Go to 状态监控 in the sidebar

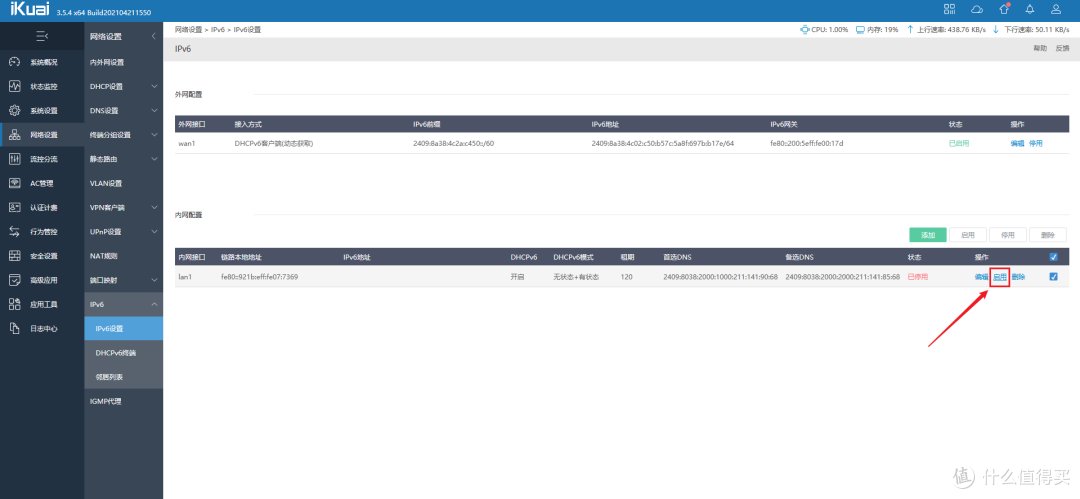click(42, 86)
